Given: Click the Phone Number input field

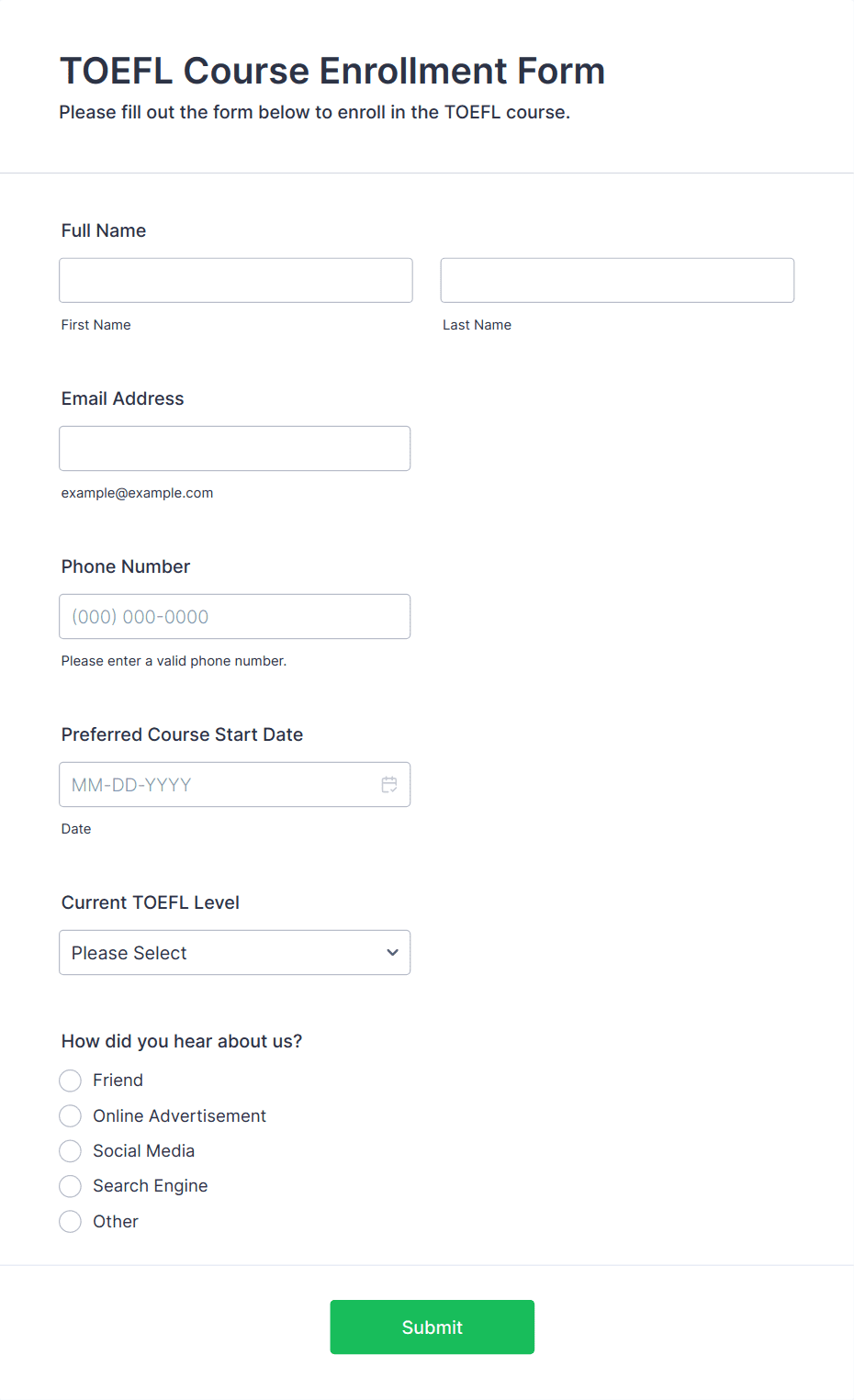Looking at the screenshot, I should 235,617.
